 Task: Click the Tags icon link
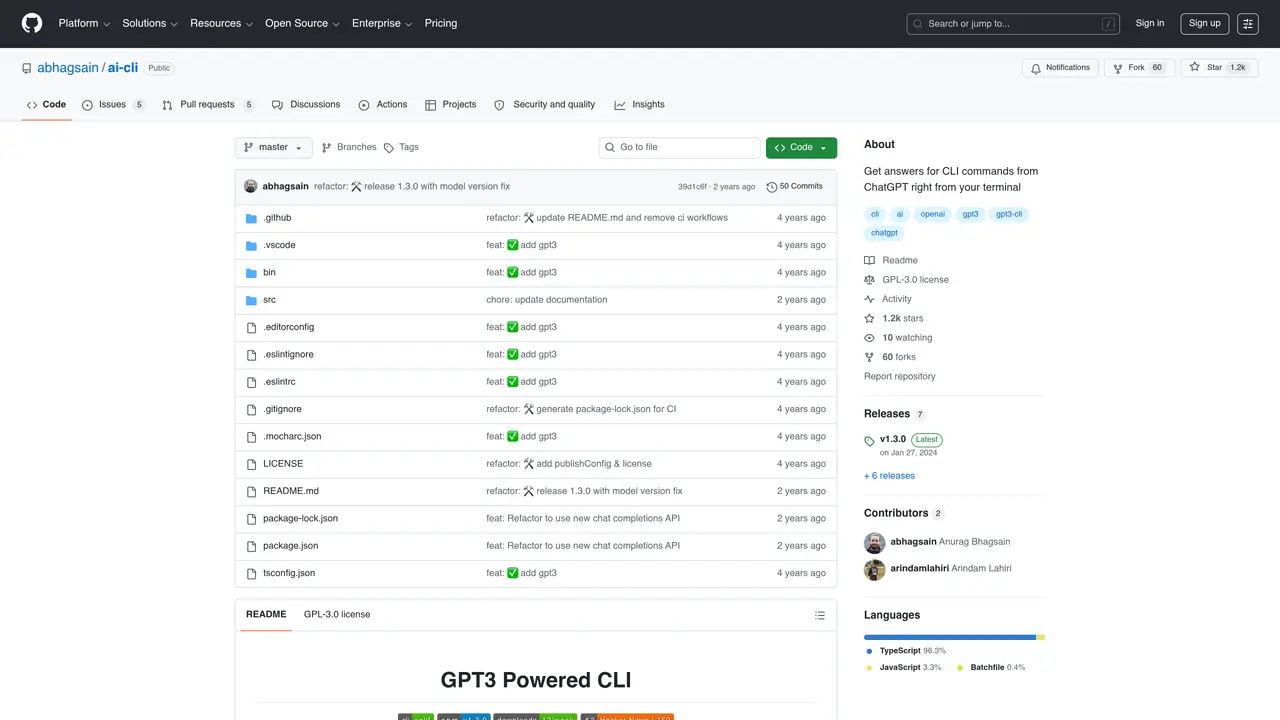389,148
